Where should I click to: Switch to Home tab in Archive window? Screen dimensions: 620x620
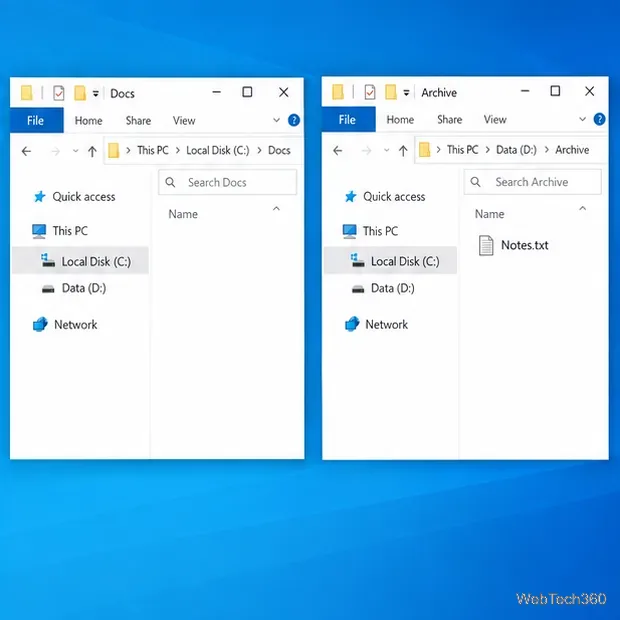pyautogui.click(x=400, y=120)
